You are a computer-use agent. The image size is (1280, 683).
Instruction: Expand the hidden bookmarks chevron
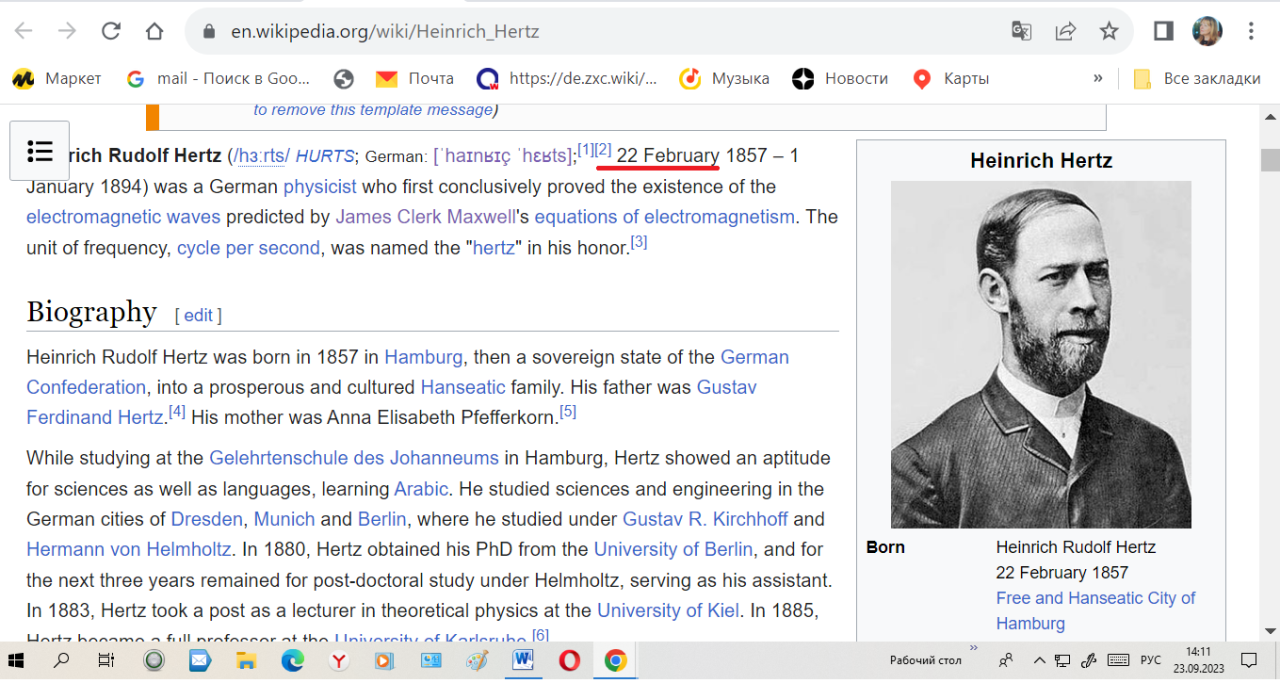pos(1098,78)
